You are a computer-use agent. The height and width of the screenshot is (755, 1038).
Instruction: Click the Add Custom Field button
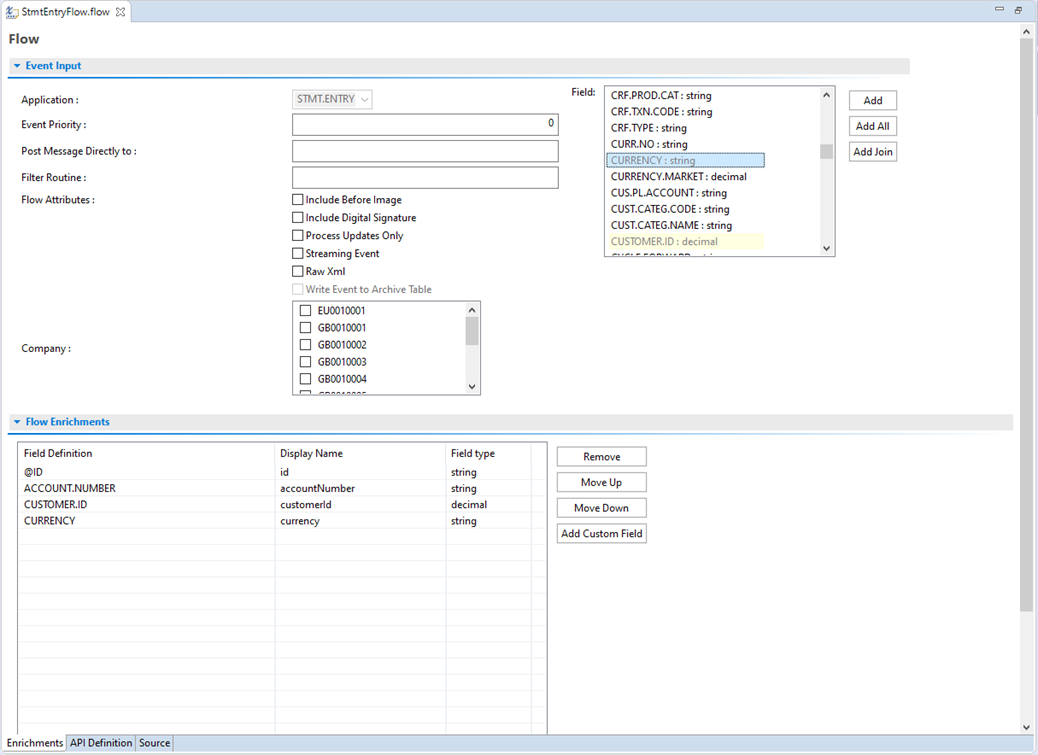coord(601,534)
